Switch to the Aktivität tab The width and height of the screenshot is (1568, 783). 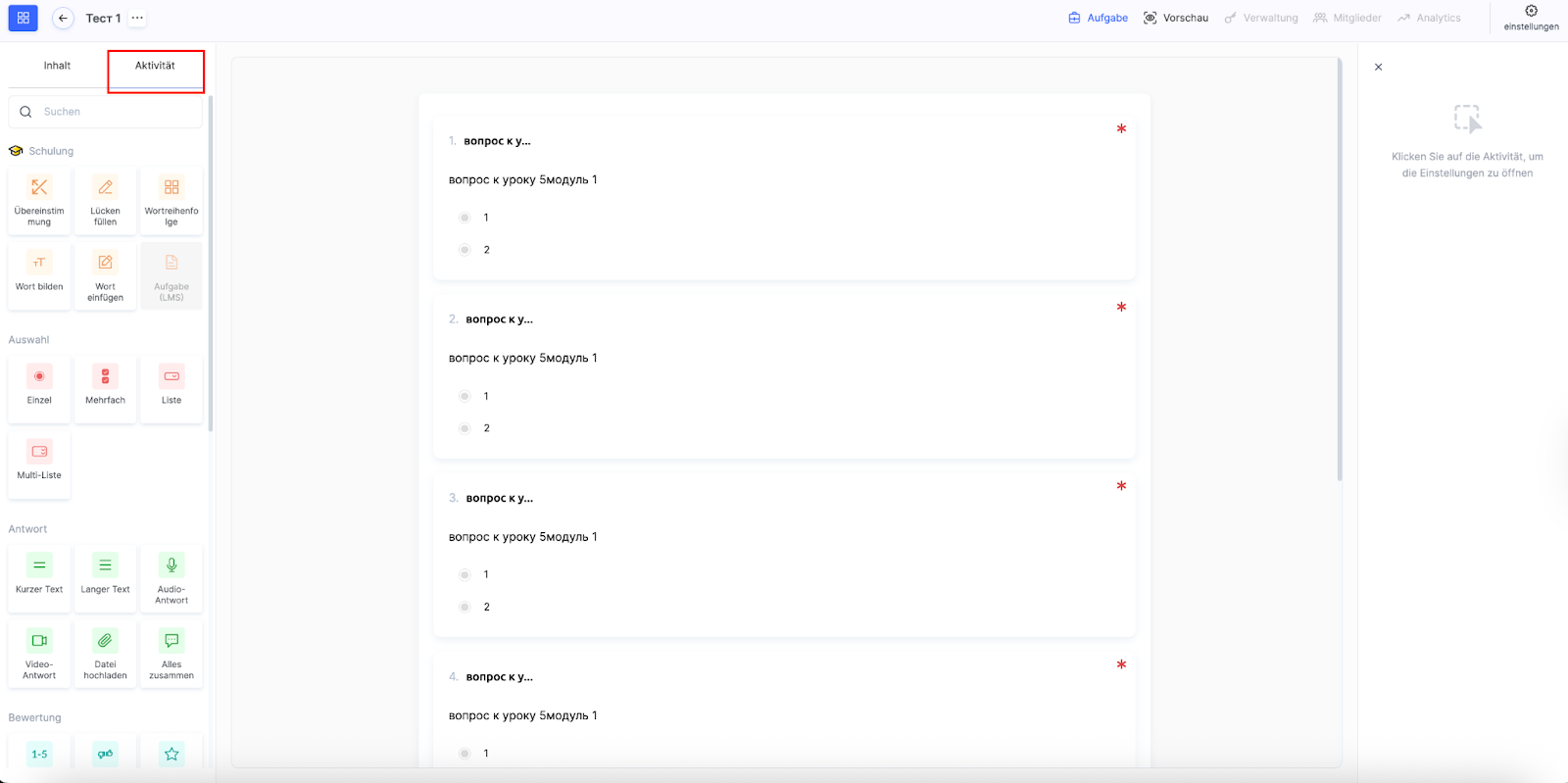[155, 66]
